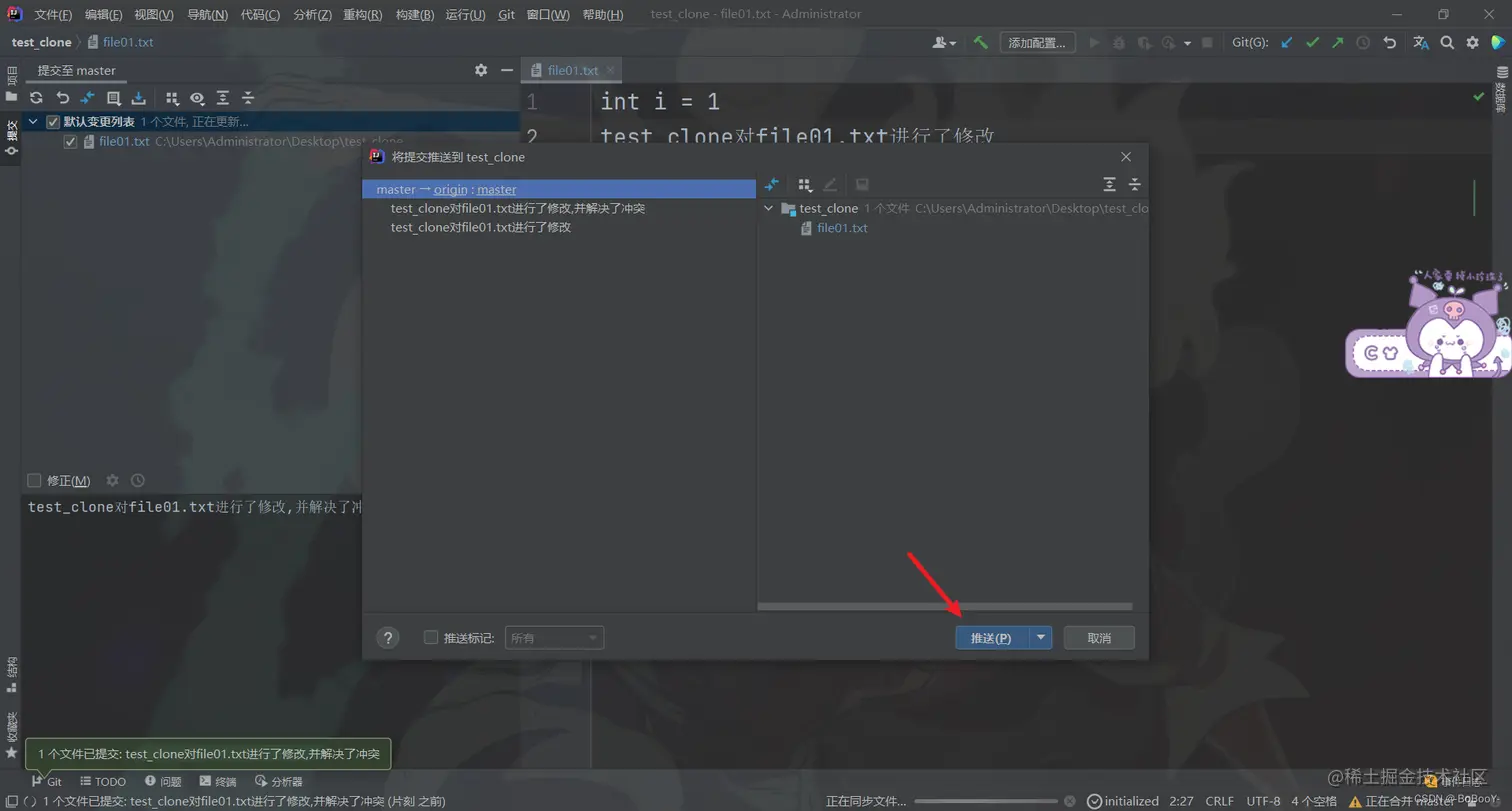Click 4 个空格 indent setting in the status bar

1314,801
